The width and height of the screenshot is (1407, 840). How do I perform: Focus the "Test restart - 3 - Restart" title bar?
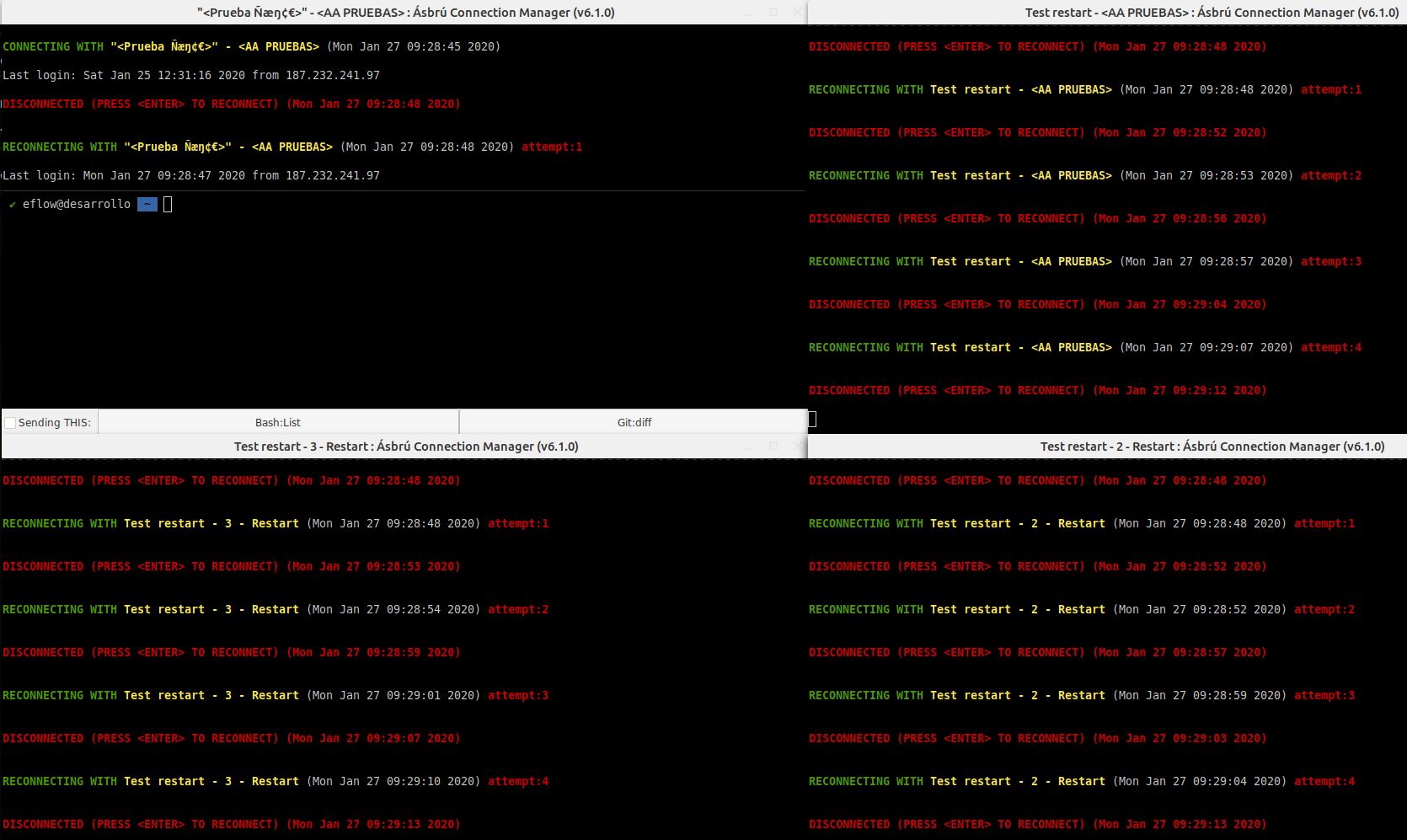pos(406,447)
